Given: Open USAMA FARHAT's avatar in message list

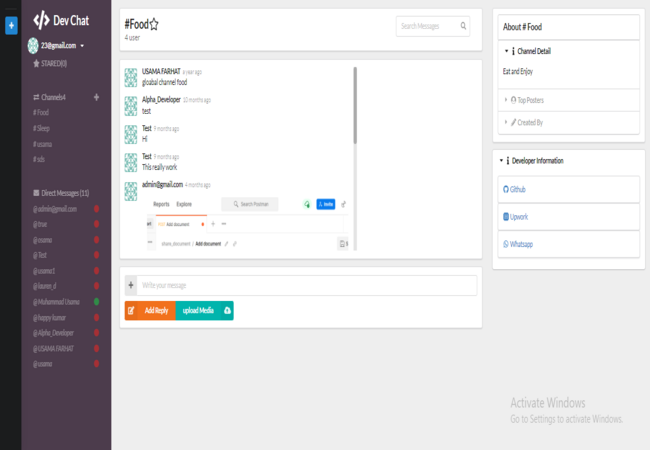Looking at the screenshot, I should point(130,78).
